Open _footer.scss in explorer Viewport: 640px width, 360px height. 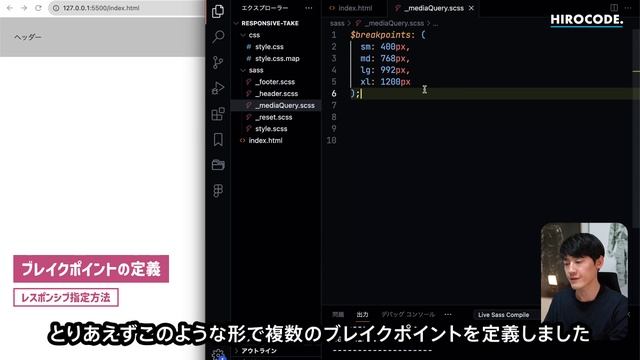pyautogui.click(x=276, y=82)
